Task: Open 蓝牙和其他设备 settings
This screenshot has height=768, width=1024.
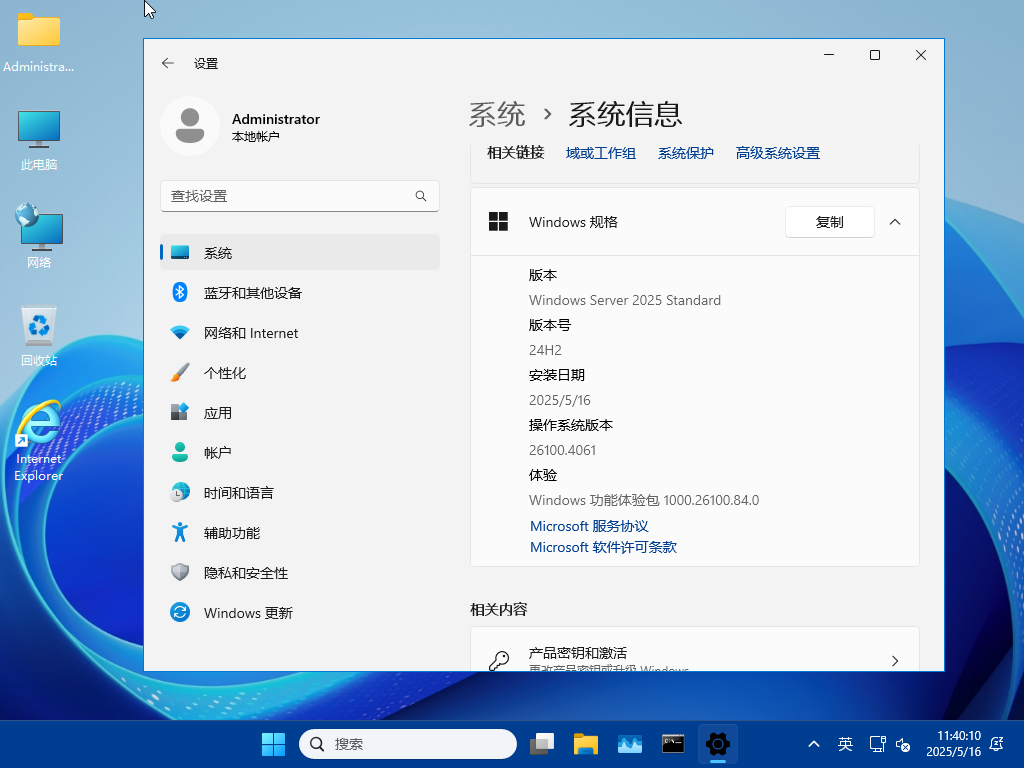Action: [x=300, y=293]
